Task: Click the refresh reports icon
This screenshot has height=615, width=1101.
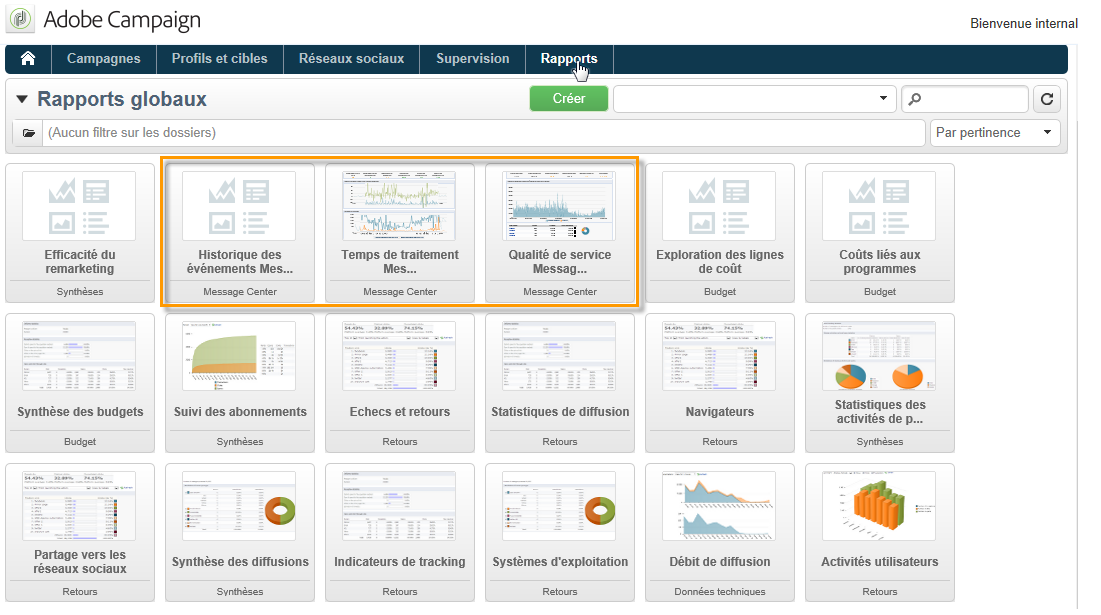Action: pos(1046,99)
